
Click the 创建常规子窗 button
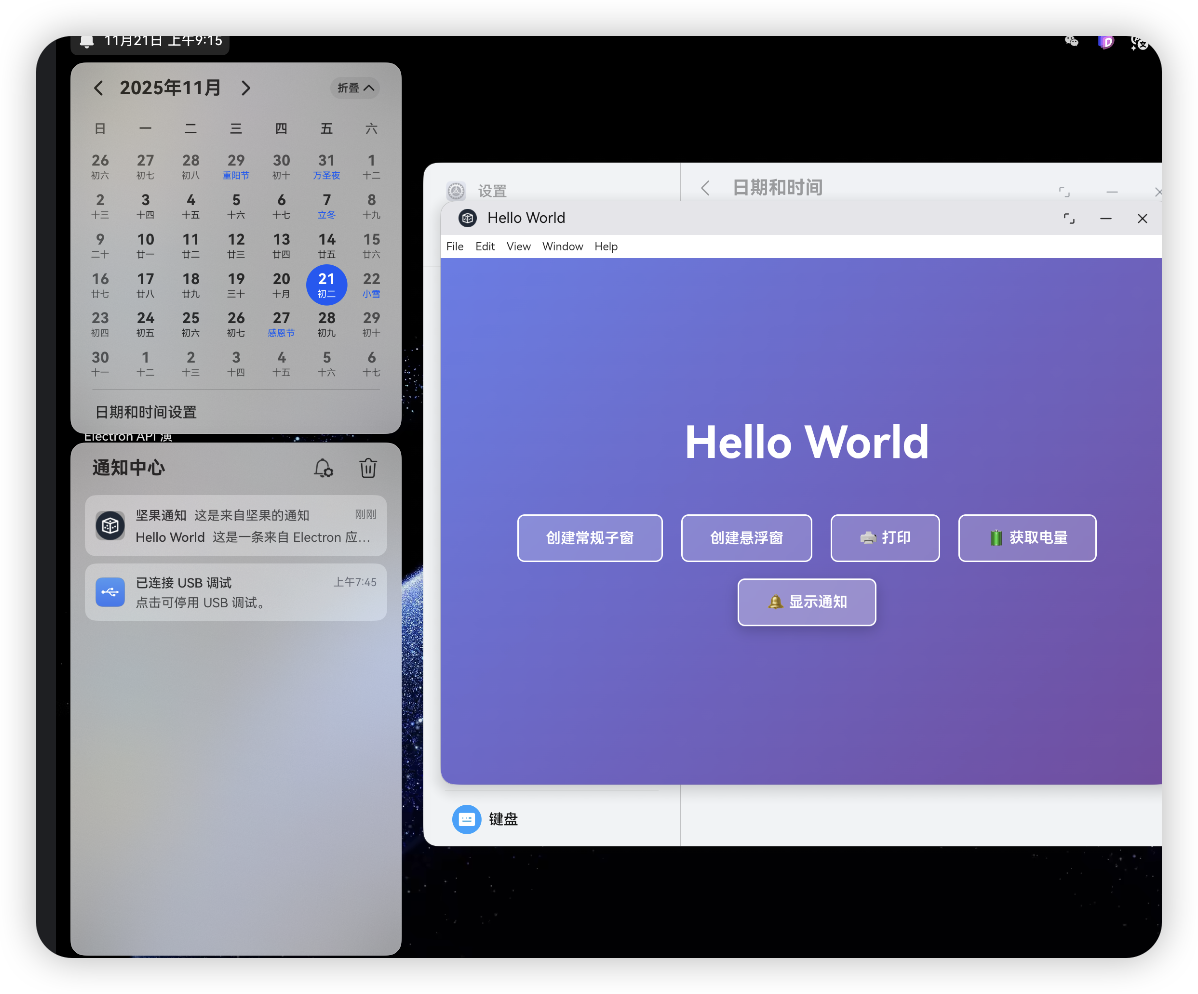[589, 538]
